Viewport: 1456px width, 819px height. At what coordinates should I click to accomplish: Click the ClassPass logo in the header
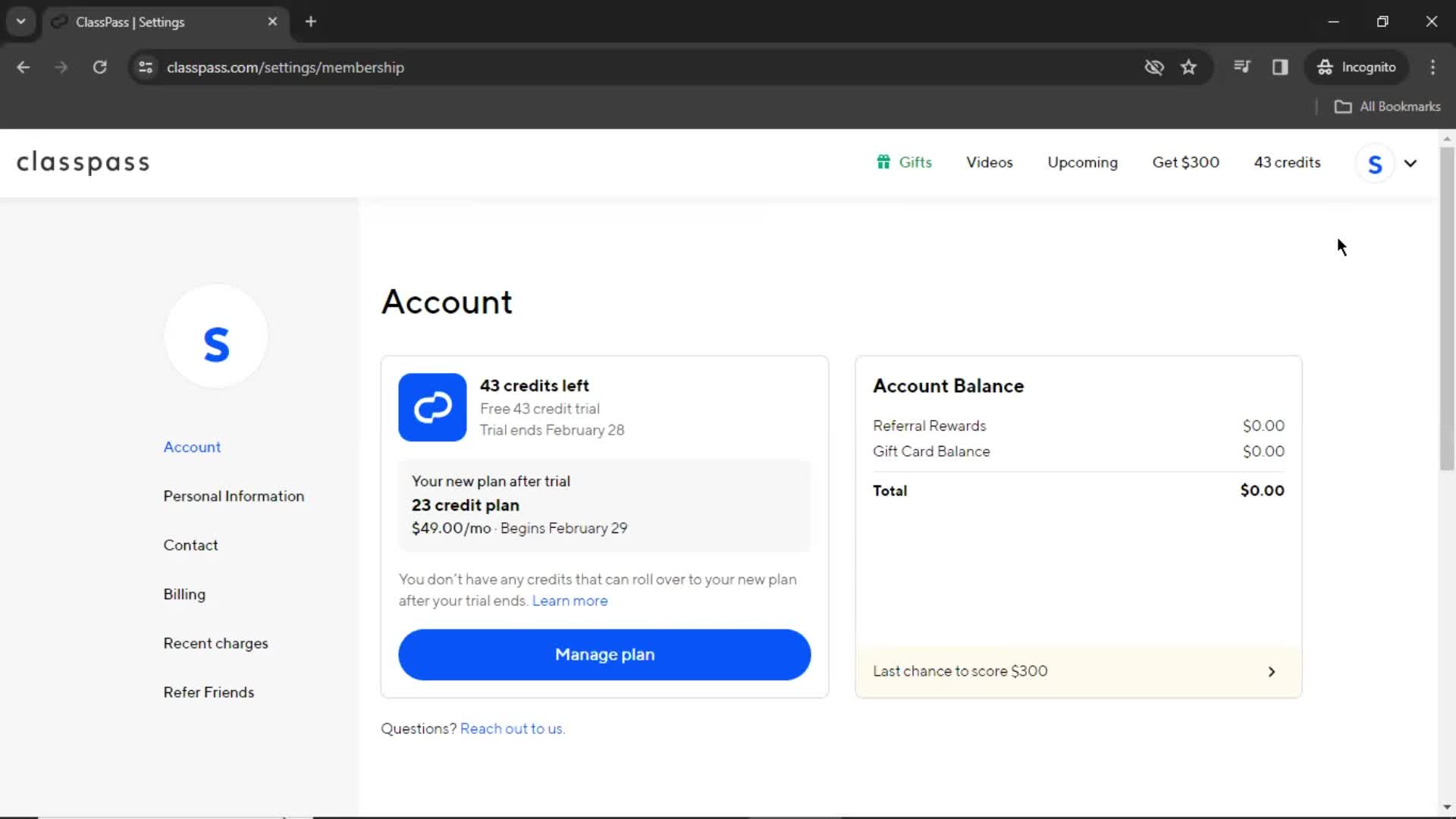tap(83, 162)
